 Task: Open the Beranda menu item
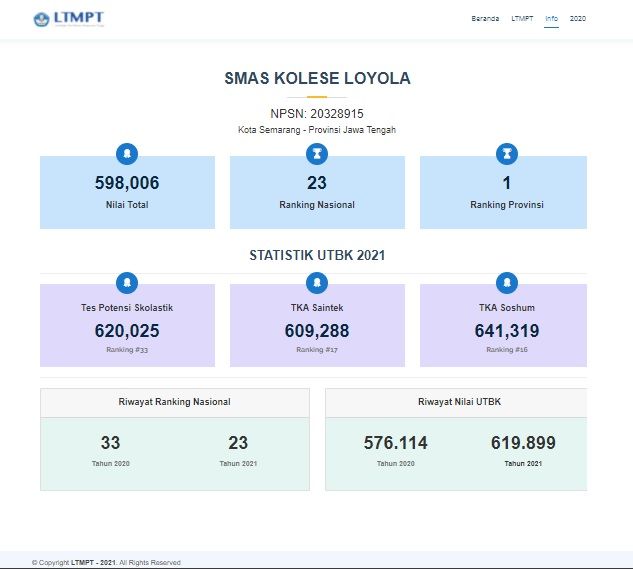[485, 19]
